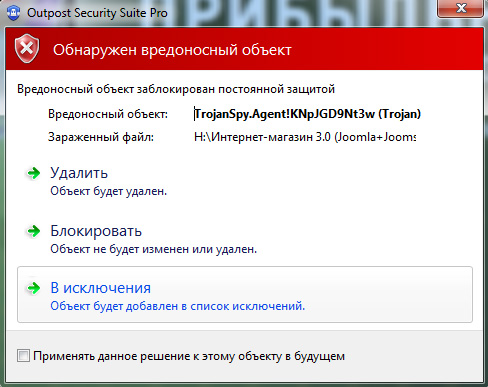Click the Outpost Security Suite Pro title text
This screenshot has height=387, width=488.
[97, 13]
